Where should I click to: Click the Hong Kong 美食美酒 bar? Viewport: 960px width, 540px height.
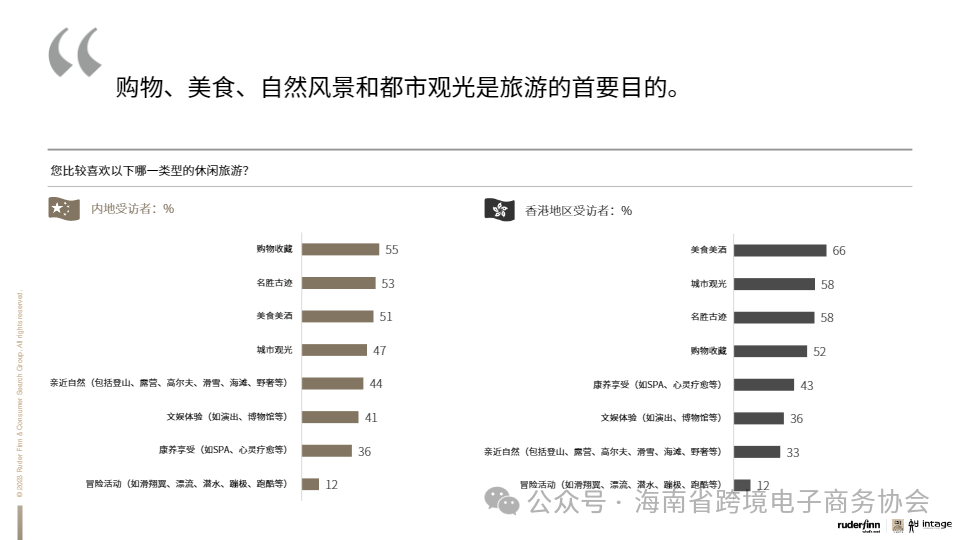tap(780, 250)
